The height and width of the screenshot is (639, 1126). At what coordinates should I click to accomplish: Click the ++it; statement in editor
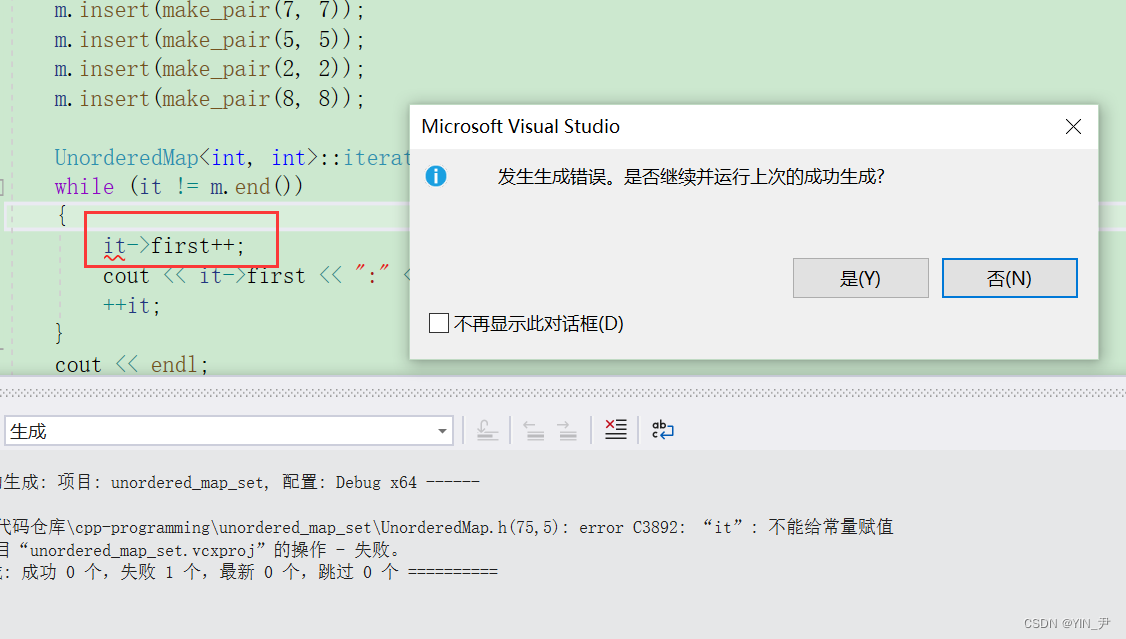click(x=131, y=306)
